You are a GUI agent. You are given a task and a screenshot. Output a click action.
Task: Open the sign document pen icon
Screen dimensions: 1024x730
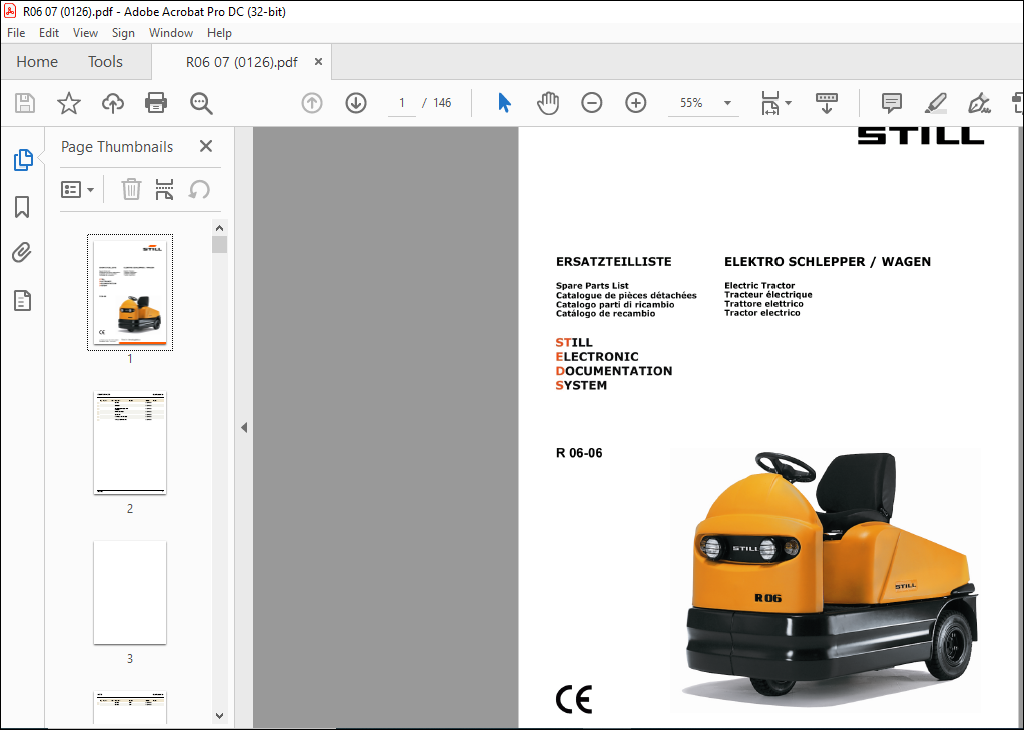pyautogui.click(x=979, y=103)
